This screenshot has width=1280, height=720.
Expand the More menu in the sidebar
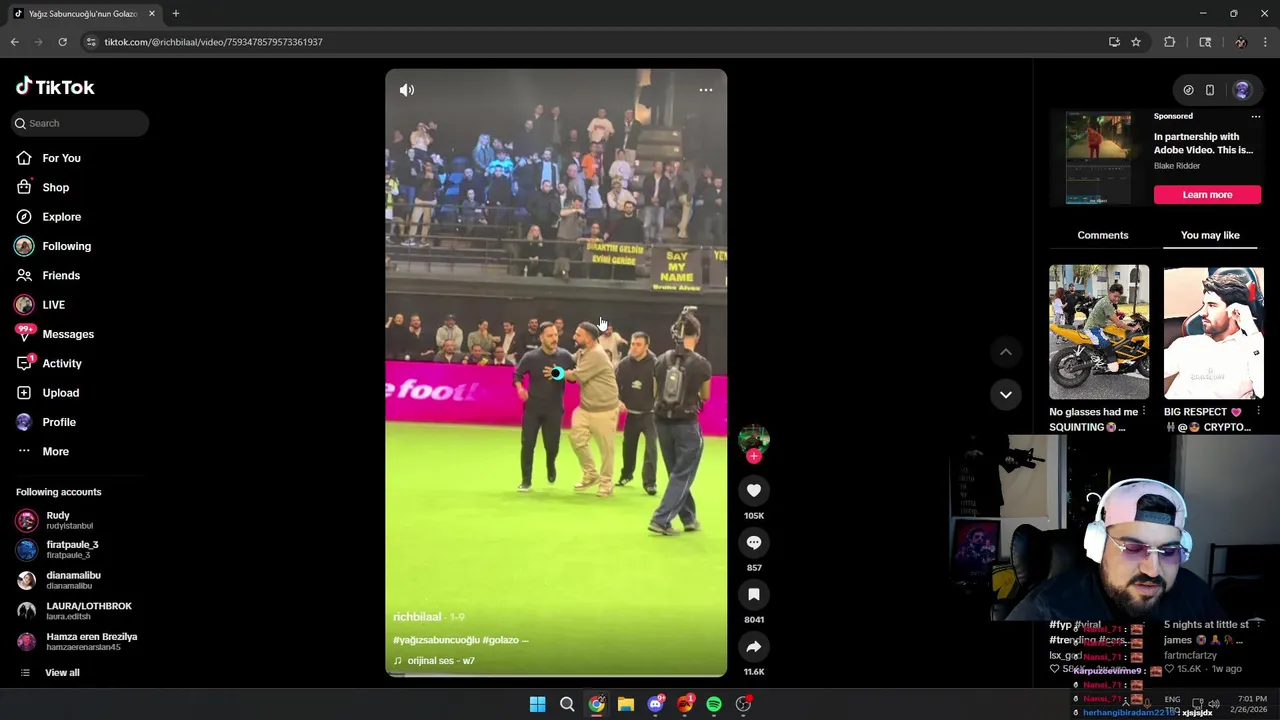[55, 451]
